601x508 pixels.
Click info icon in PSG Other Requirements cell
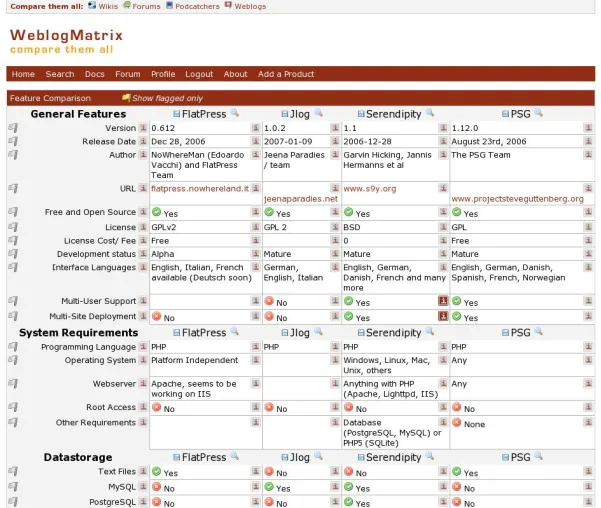[x=588, y=422]
